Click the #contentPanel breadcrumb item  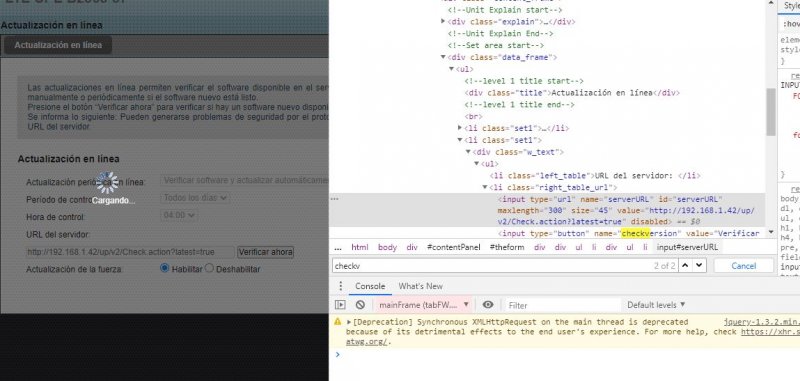click(454, 247)
